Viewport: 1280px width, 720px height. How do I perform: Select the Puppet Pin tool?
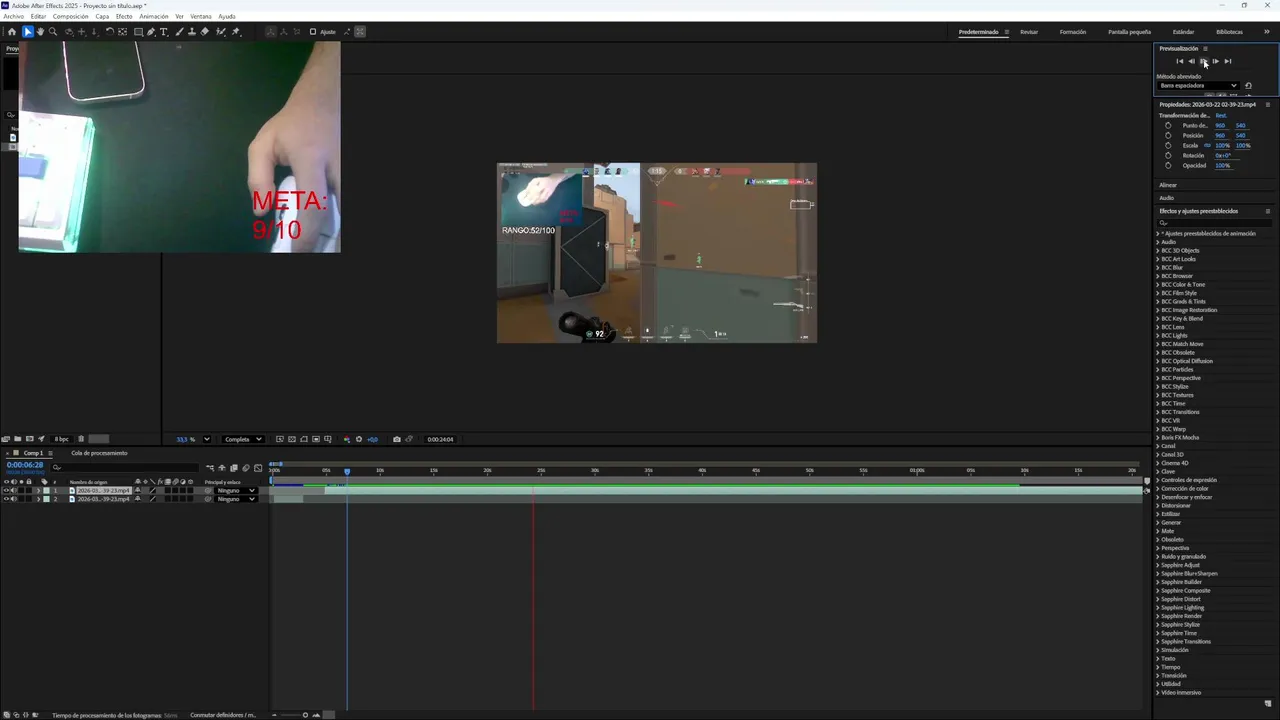pos(236,32)
